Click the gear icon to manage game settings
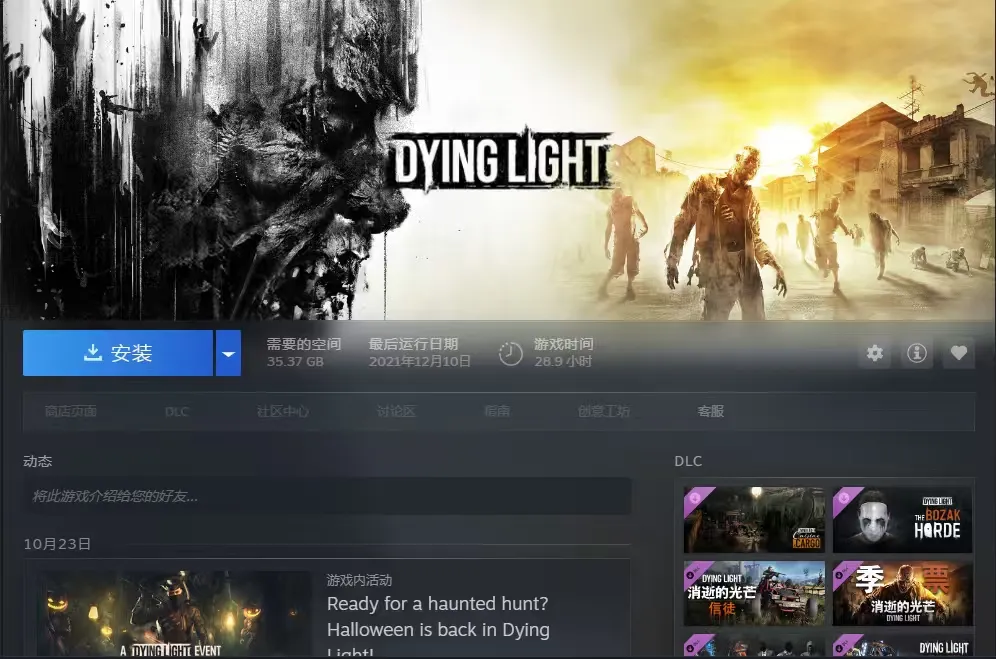 coord(875,353)
